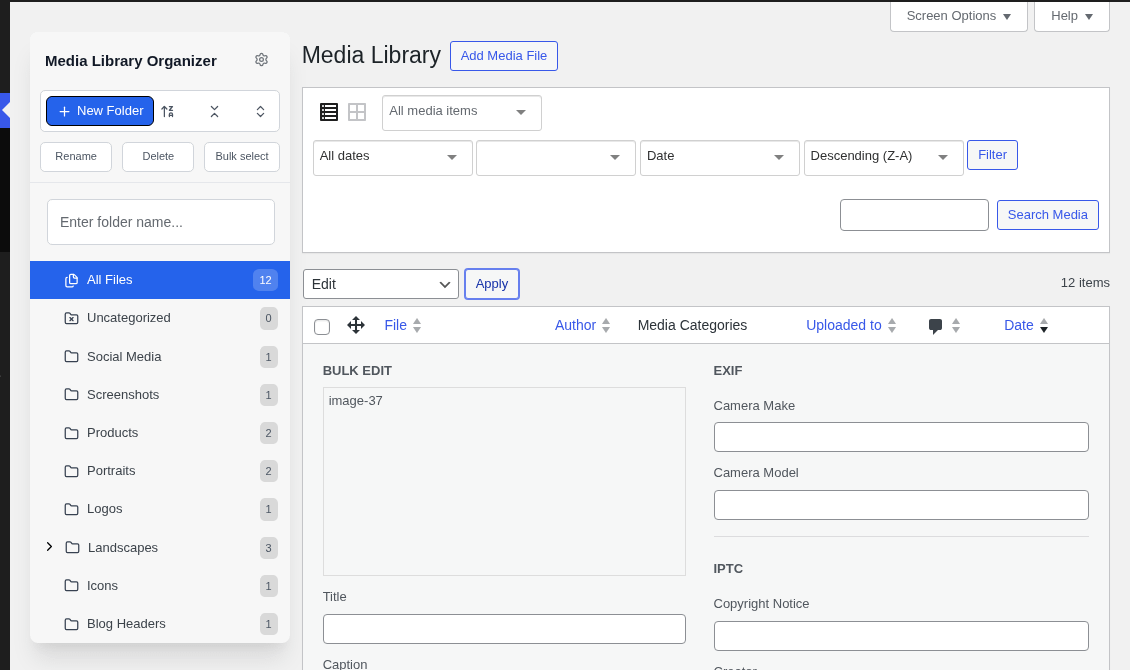Switch to list view
The width and height of the screenshot is (1130, 670).
(x=329, y=111)
